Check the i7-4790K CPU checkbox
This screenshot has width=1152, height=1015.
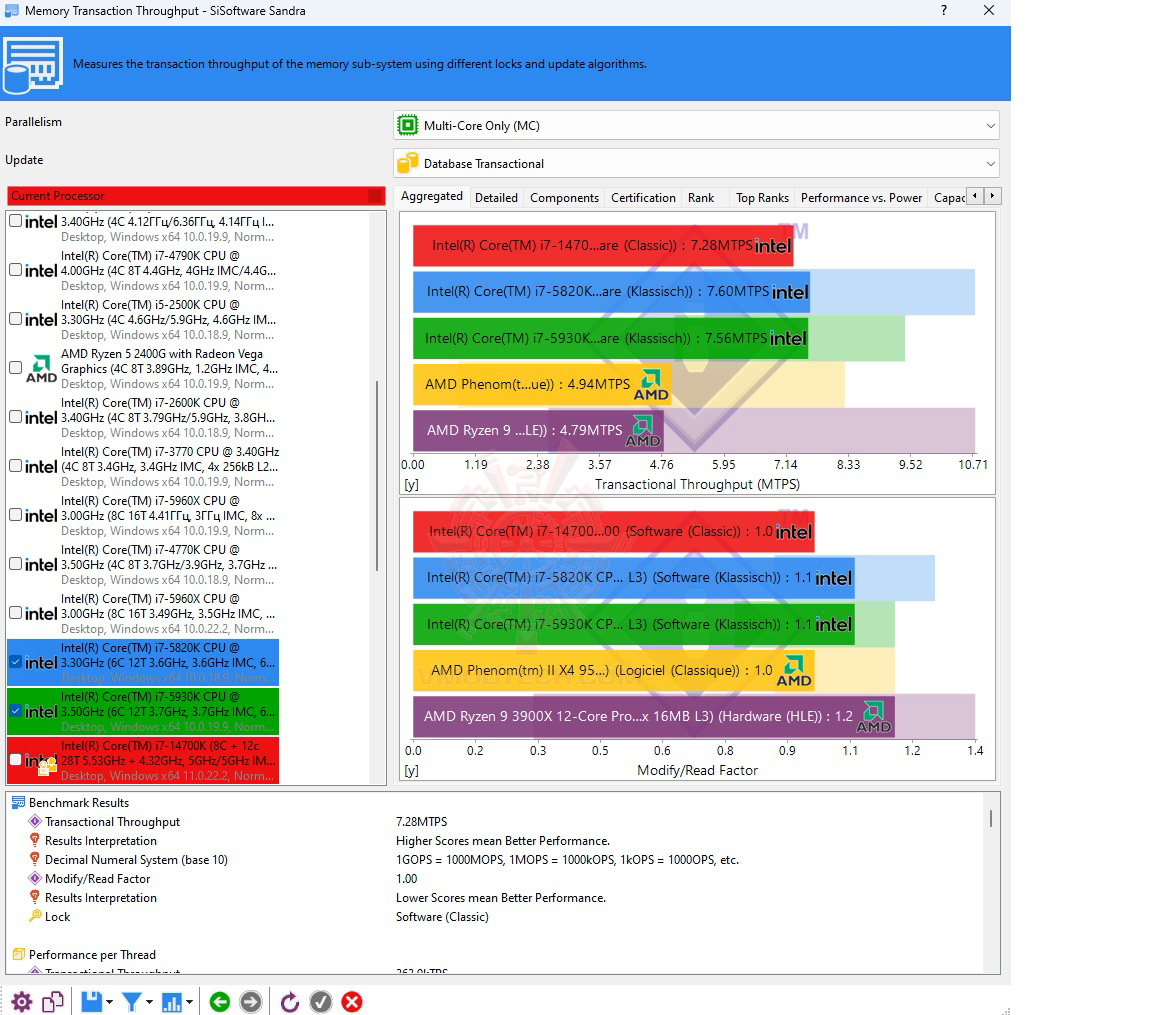[15, 270]
